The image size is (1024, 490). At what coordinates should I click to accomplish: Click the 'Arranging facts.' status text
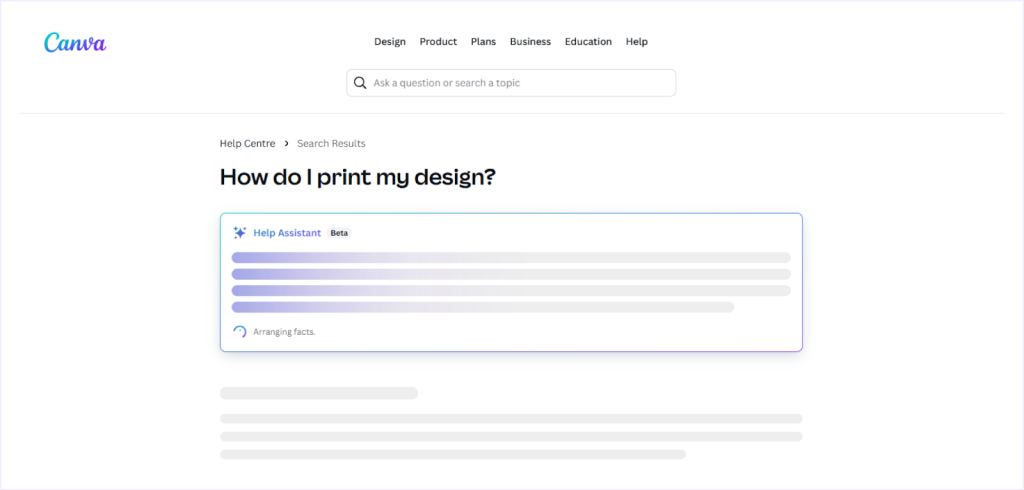point(284,332)
